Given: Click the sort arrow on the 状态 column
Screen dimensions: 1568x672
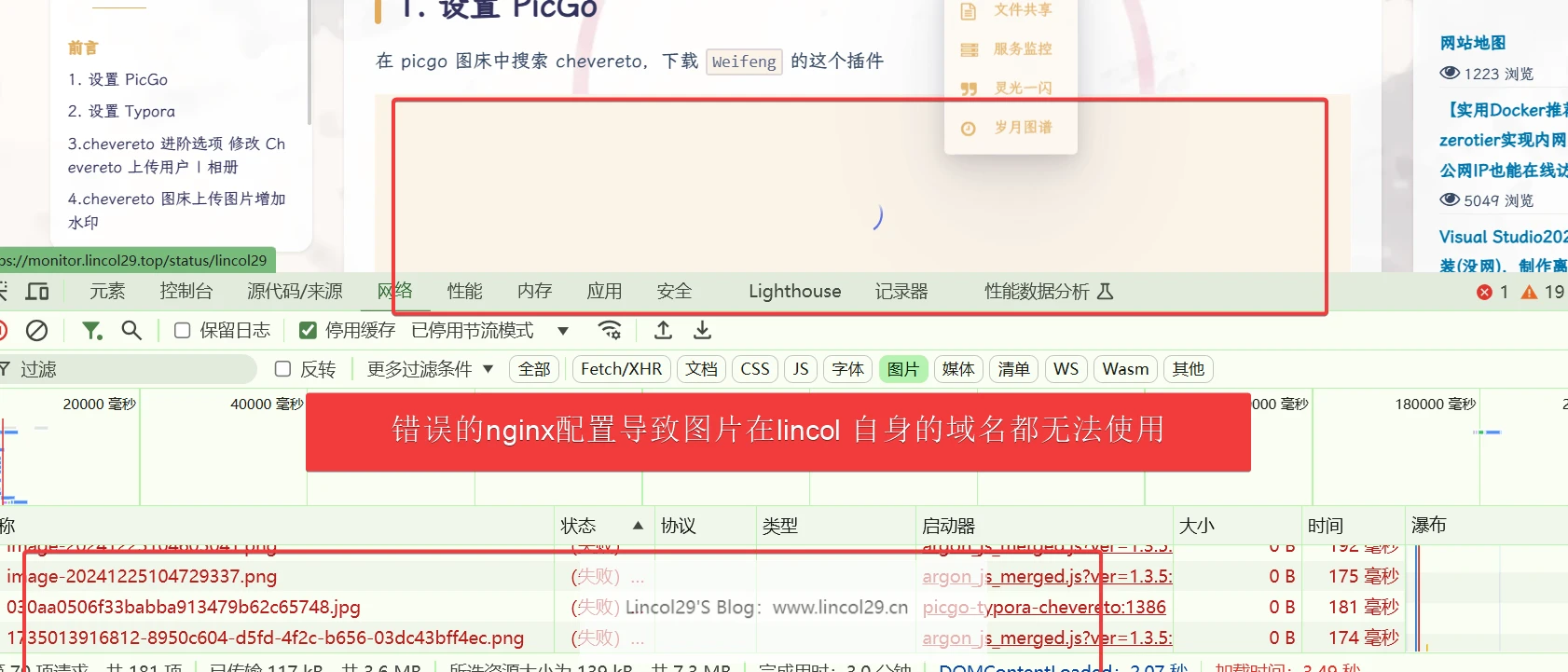Looking at the screenshot, I should (638, 526).
